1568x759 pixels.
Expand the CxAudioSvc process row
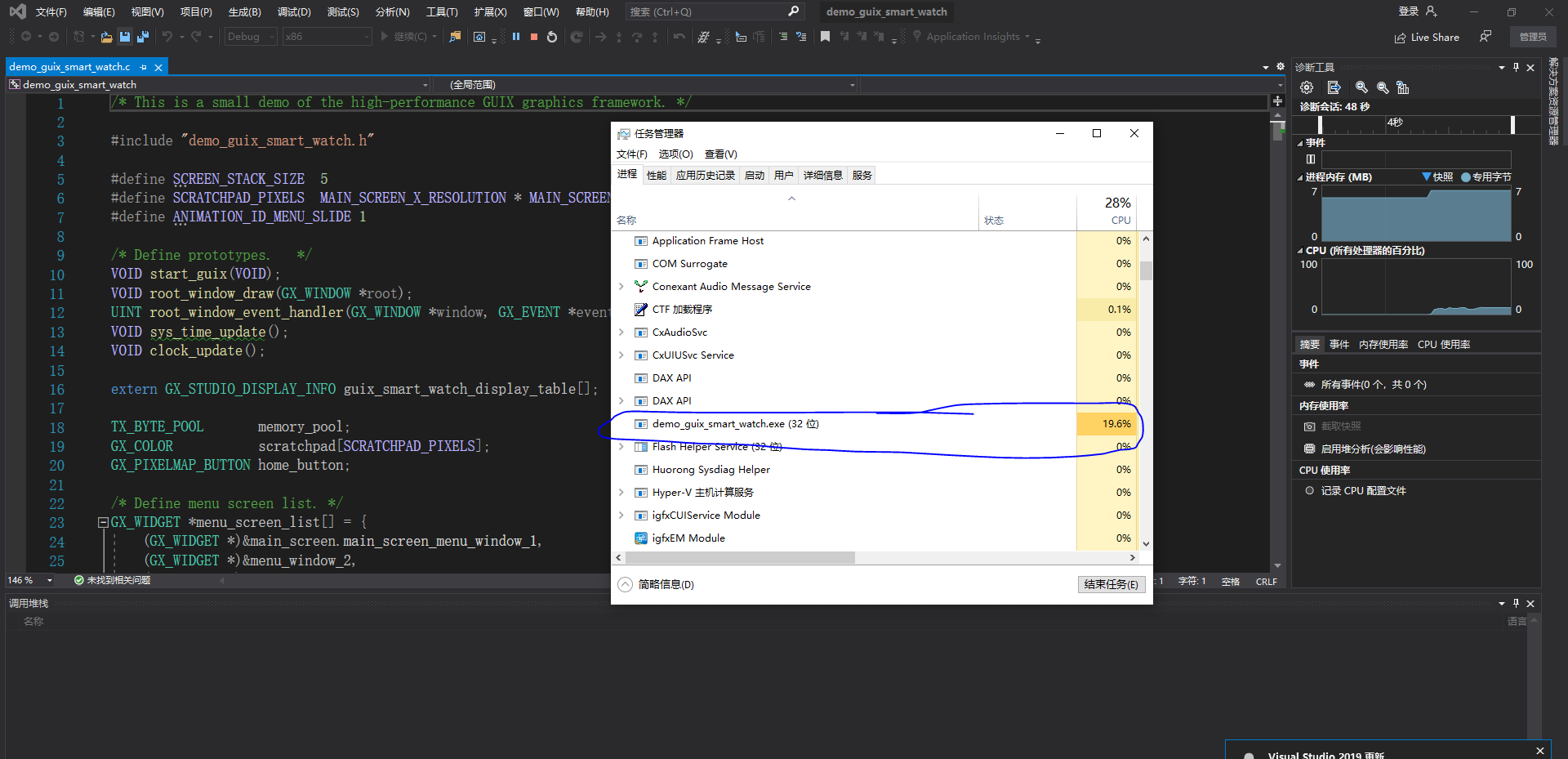pos(621,333)
